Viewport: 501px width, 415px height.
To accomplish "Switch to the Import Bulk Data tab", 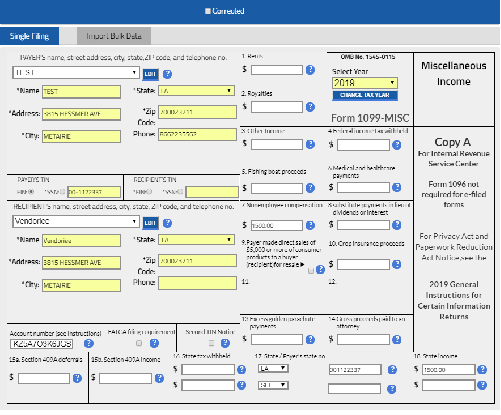I will pyautogui.click(x=114, y=36).
